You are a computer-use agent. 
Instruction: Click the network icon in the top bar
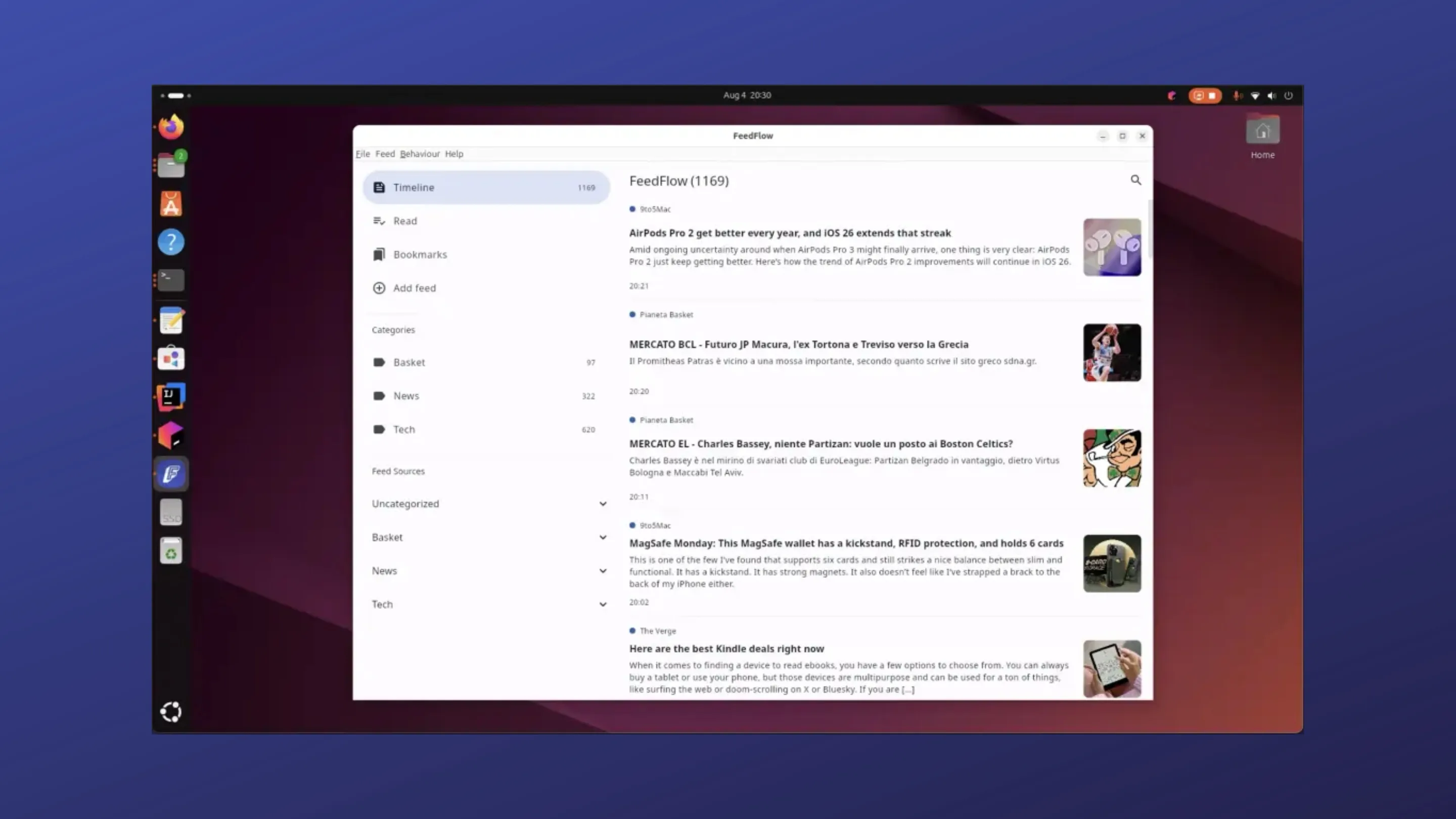[x=1255, y=96]
